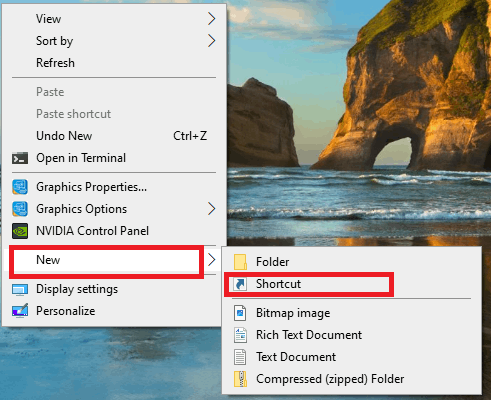Click the Text Document icon
The width and height of the screenshot is (491, 400).
click(240, 357)
